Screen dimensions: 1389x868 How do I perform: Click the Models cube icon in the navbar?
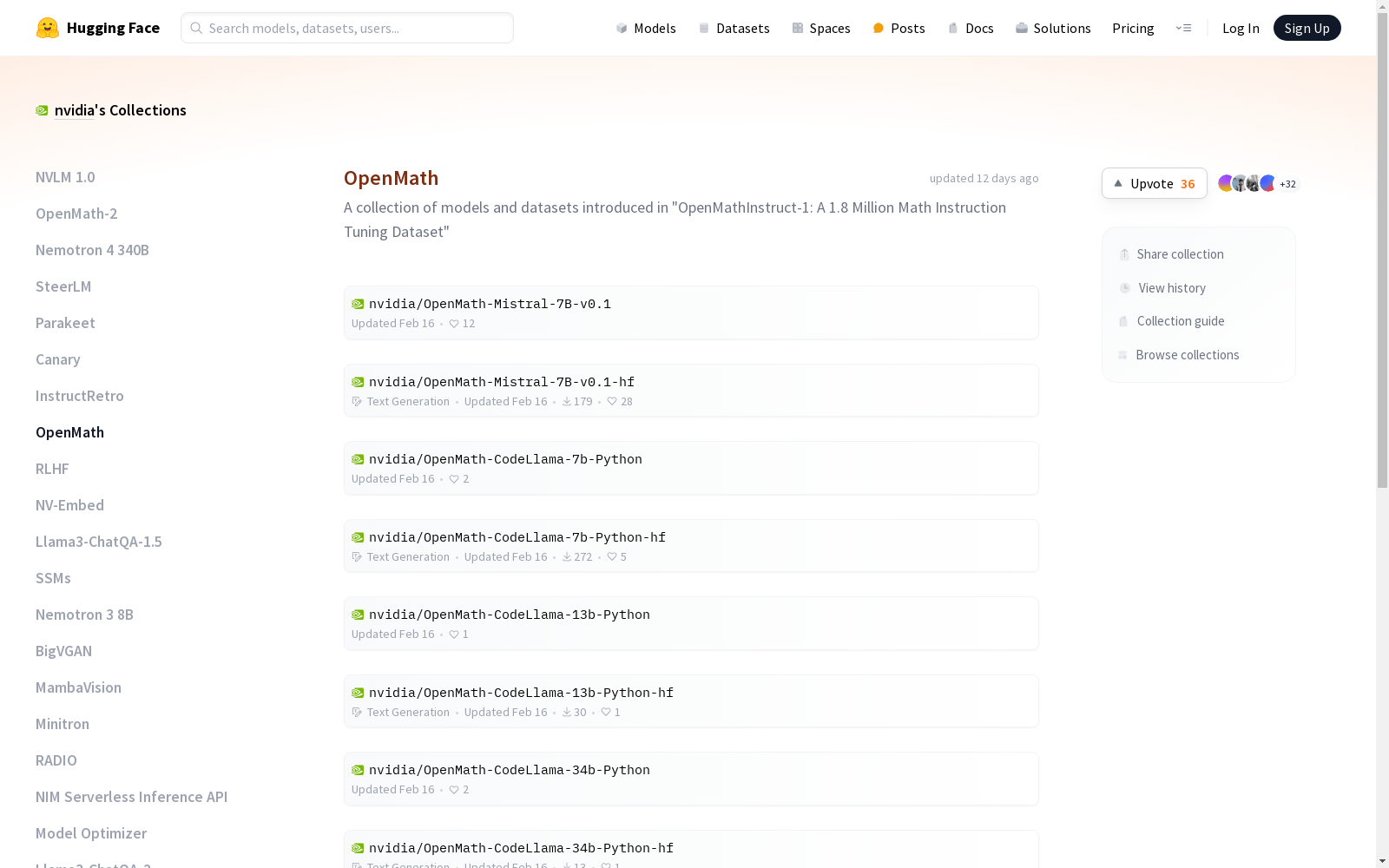pos(622,28)
